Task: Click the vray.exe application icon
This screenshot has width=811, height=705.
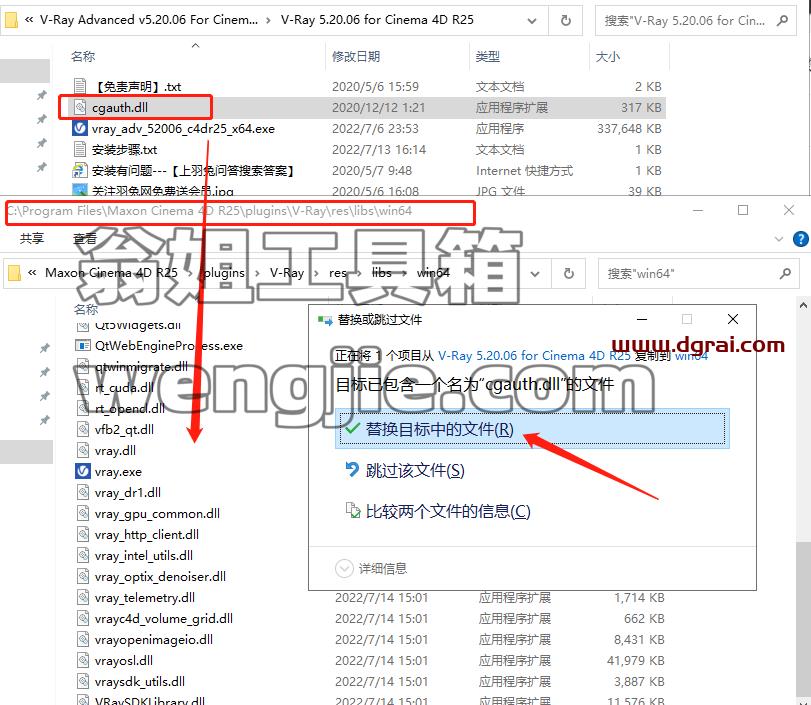Action: pos(83,471)
